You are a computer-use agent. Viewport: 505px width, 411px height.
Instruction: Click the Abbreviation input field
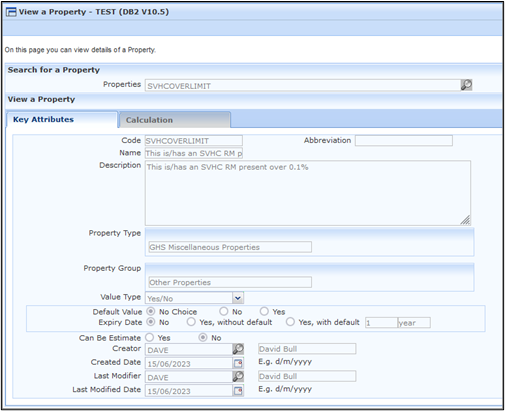pyautogui.click(x=404, y=141)
